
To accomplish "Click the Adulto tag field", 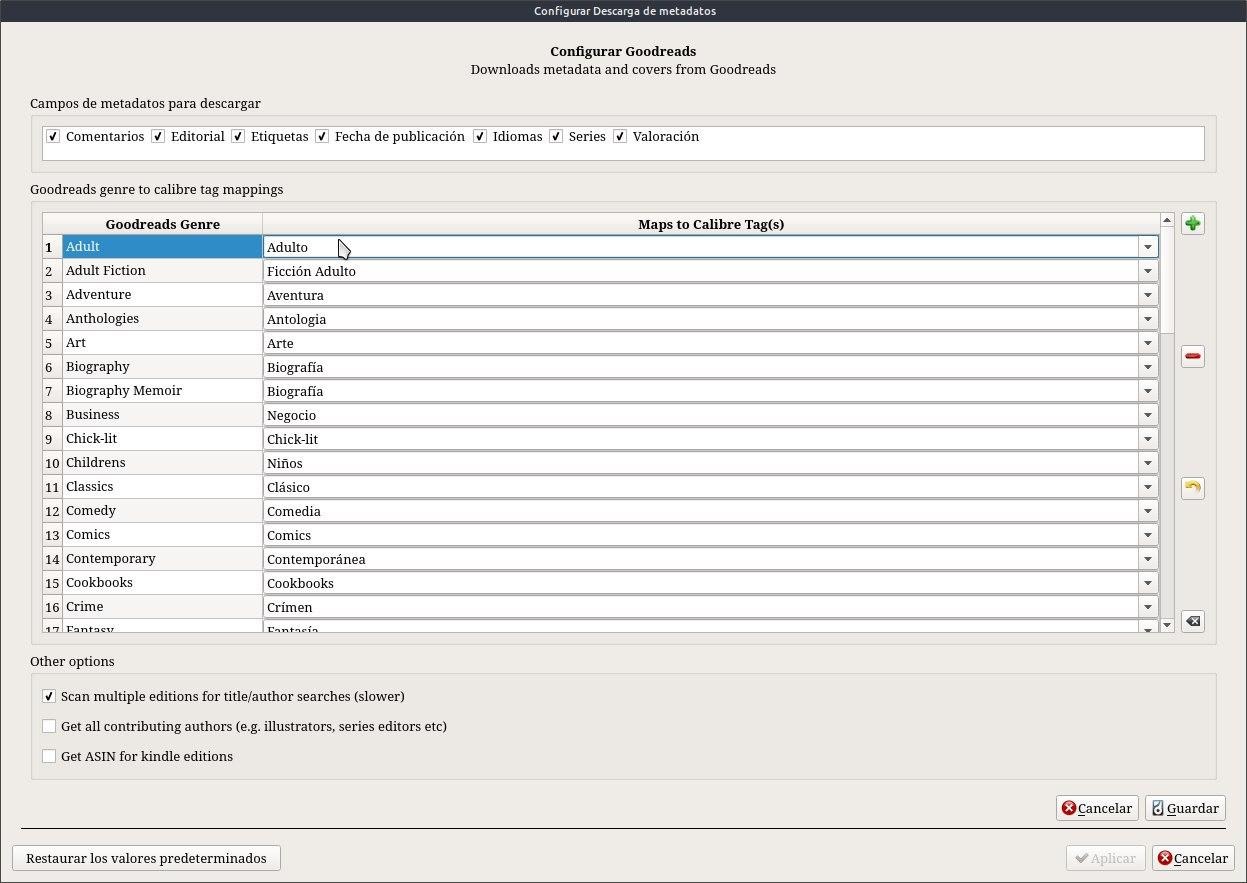I will pos(700,247).
